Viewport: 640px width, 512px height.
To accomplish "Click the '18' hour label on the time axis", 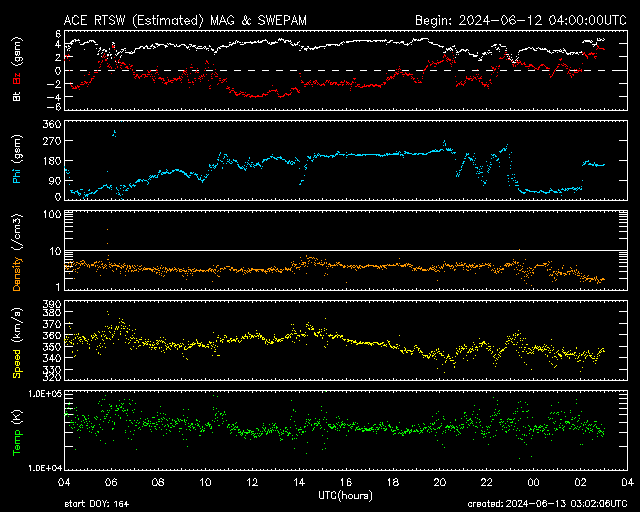I will coord(393,483).
